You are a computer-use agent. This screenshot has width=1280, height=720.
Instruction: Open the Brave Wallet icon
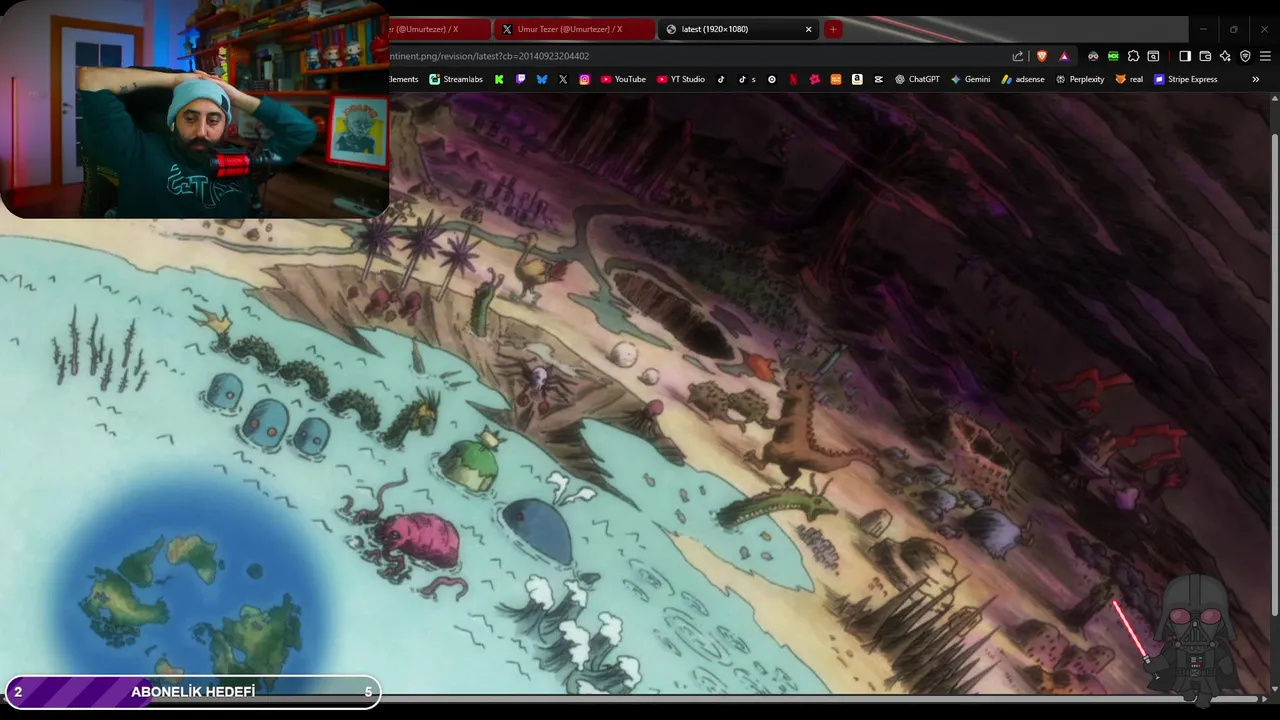1205,56
